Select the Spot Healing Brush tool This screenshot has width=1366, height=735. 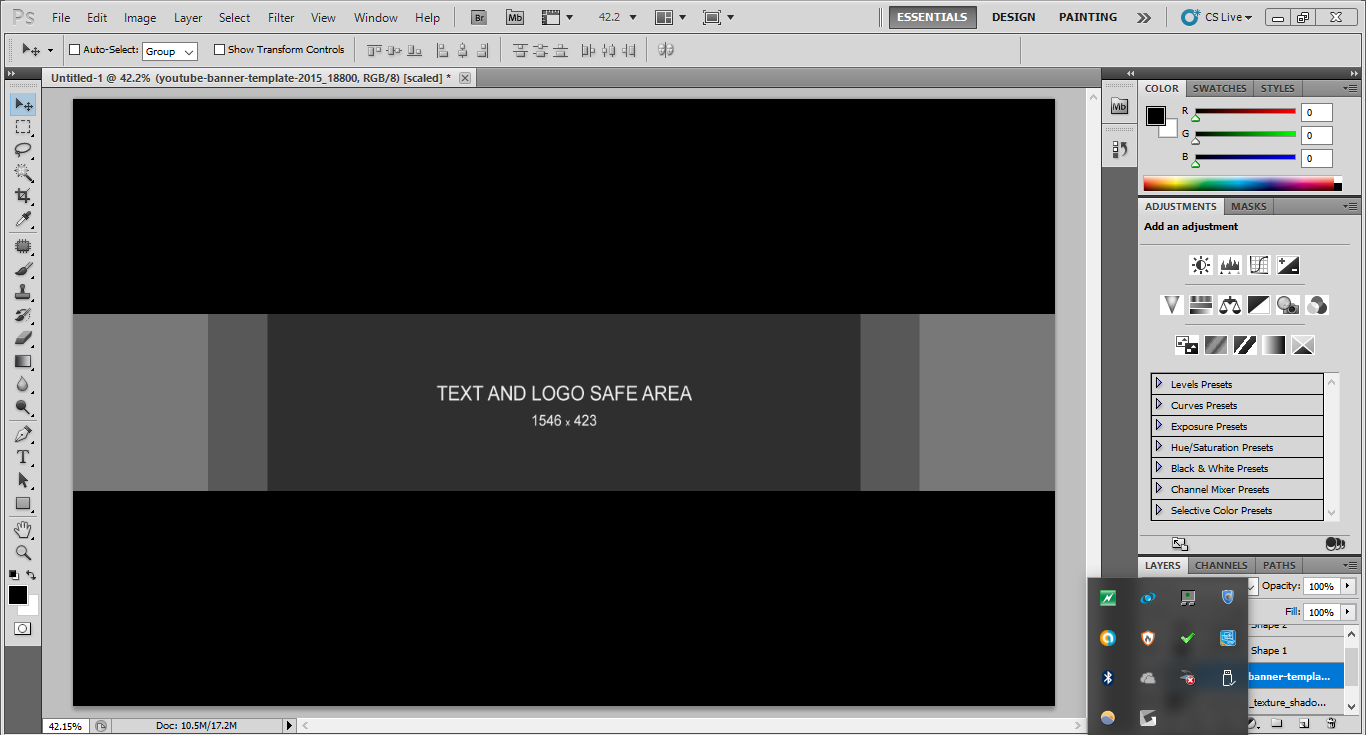pos(23,246)
